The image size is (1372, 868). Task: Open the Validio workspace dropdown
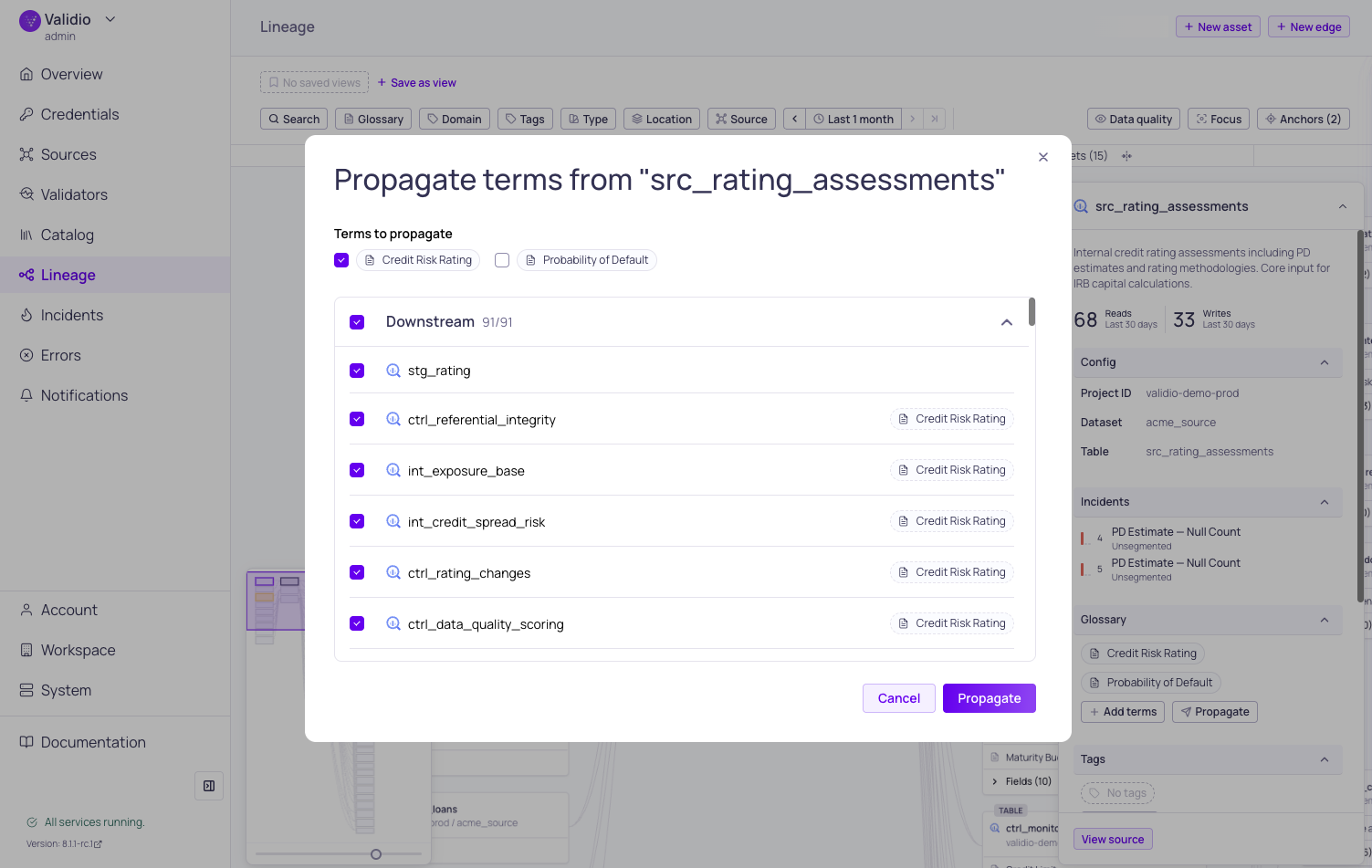pyautogui.click(x=110, y=19)
